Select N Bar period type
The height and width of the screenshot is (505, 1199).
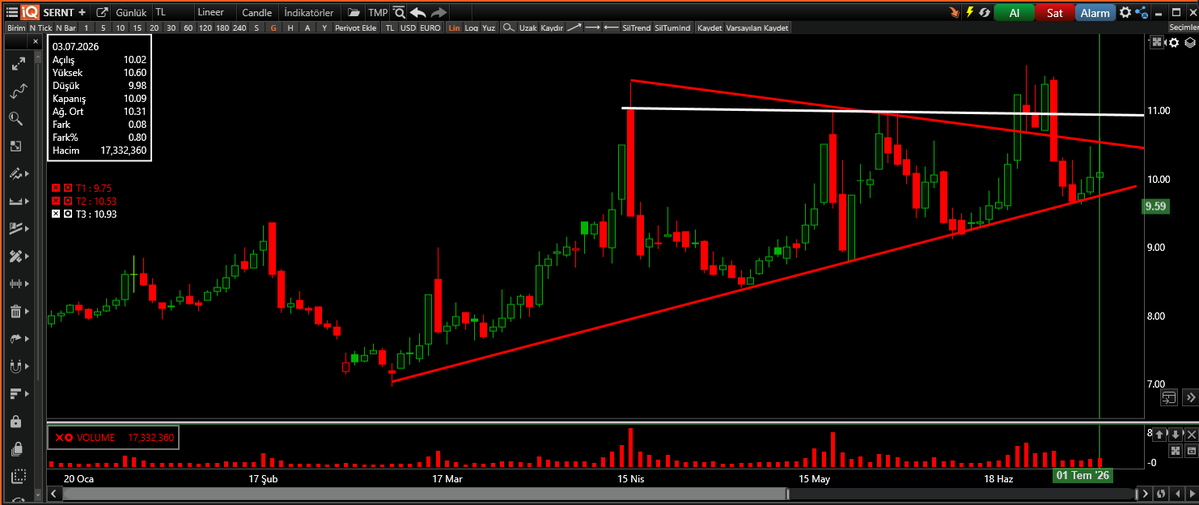(66, 28)
